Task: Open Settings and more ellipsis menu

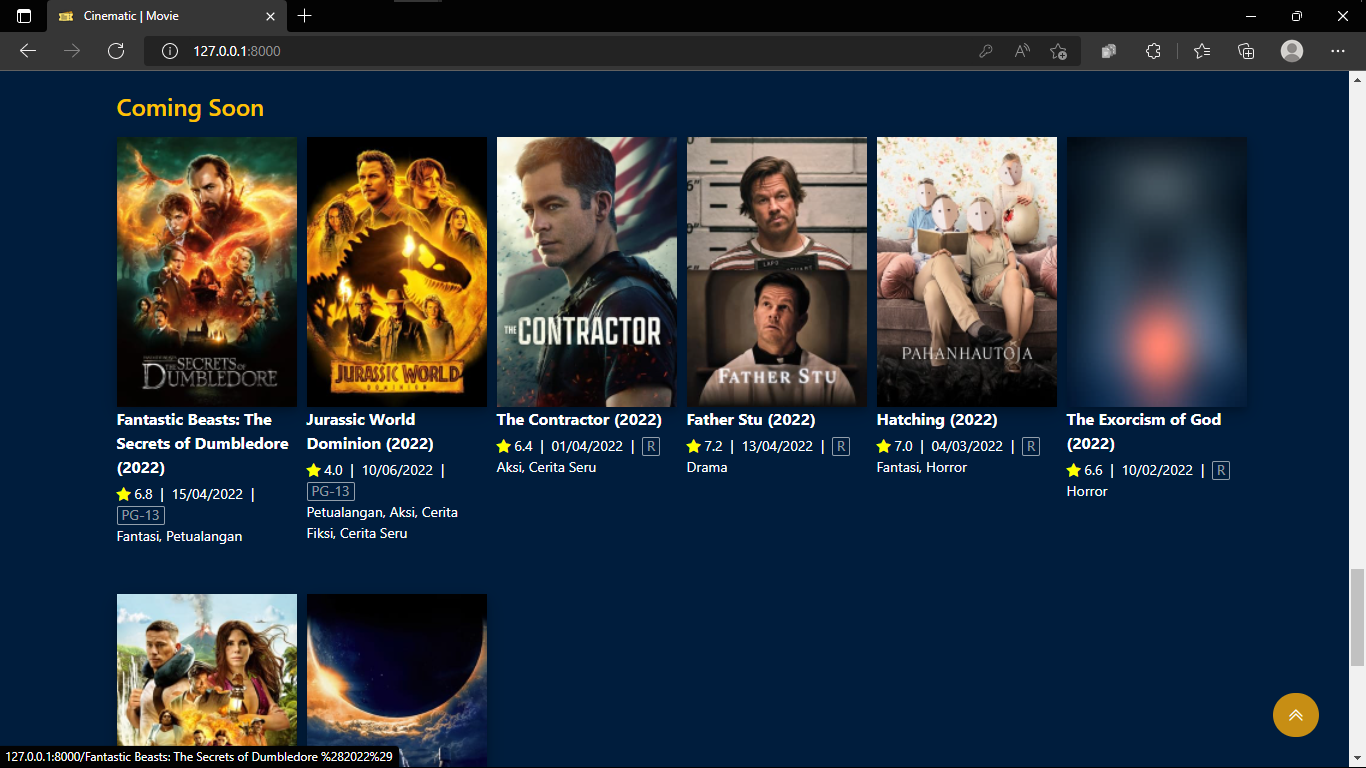Action: point(1338,51)
